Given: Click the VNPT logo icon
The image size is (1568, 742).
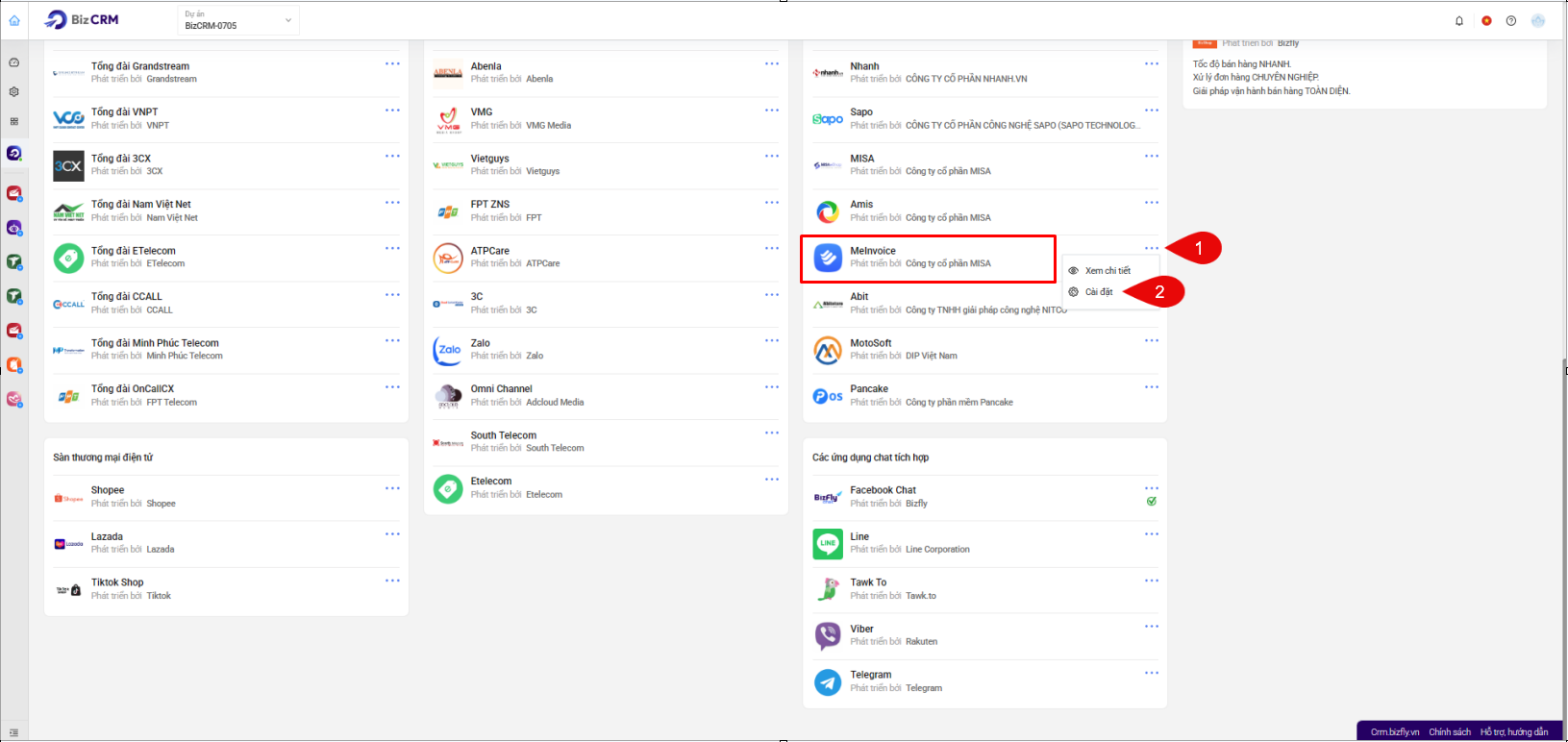Looking at the screenshot, I should (x=68, y=119).
